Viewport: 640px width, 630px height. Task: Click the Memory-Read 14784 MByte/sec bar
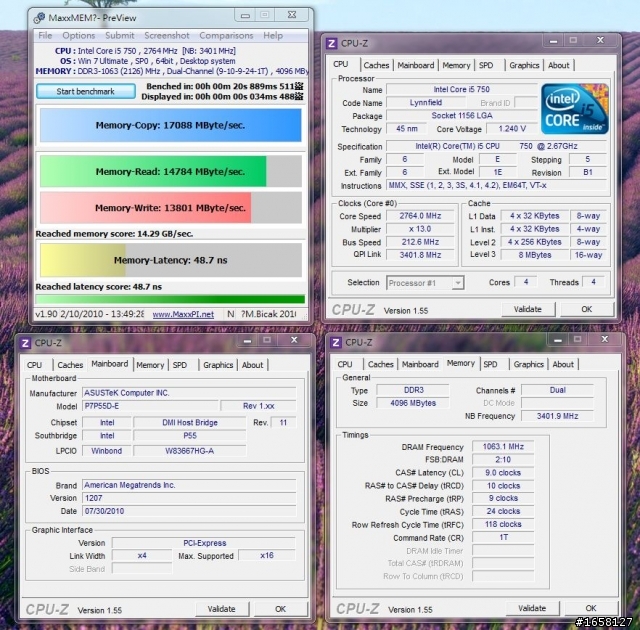pos(171,171)
